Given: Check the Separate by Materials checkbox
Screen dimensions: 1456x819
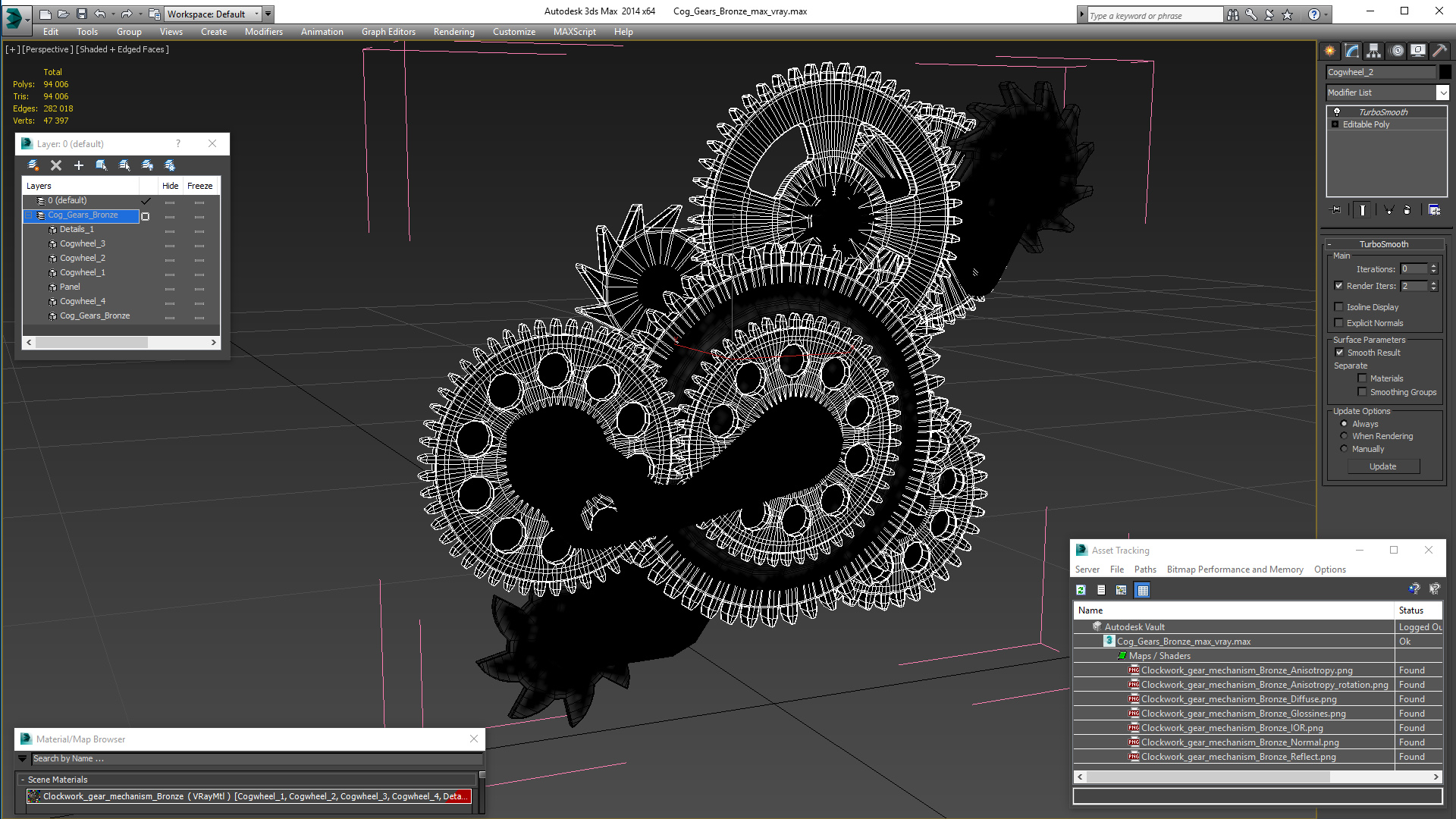Looking at the screenshot, I should (1363, 378).
